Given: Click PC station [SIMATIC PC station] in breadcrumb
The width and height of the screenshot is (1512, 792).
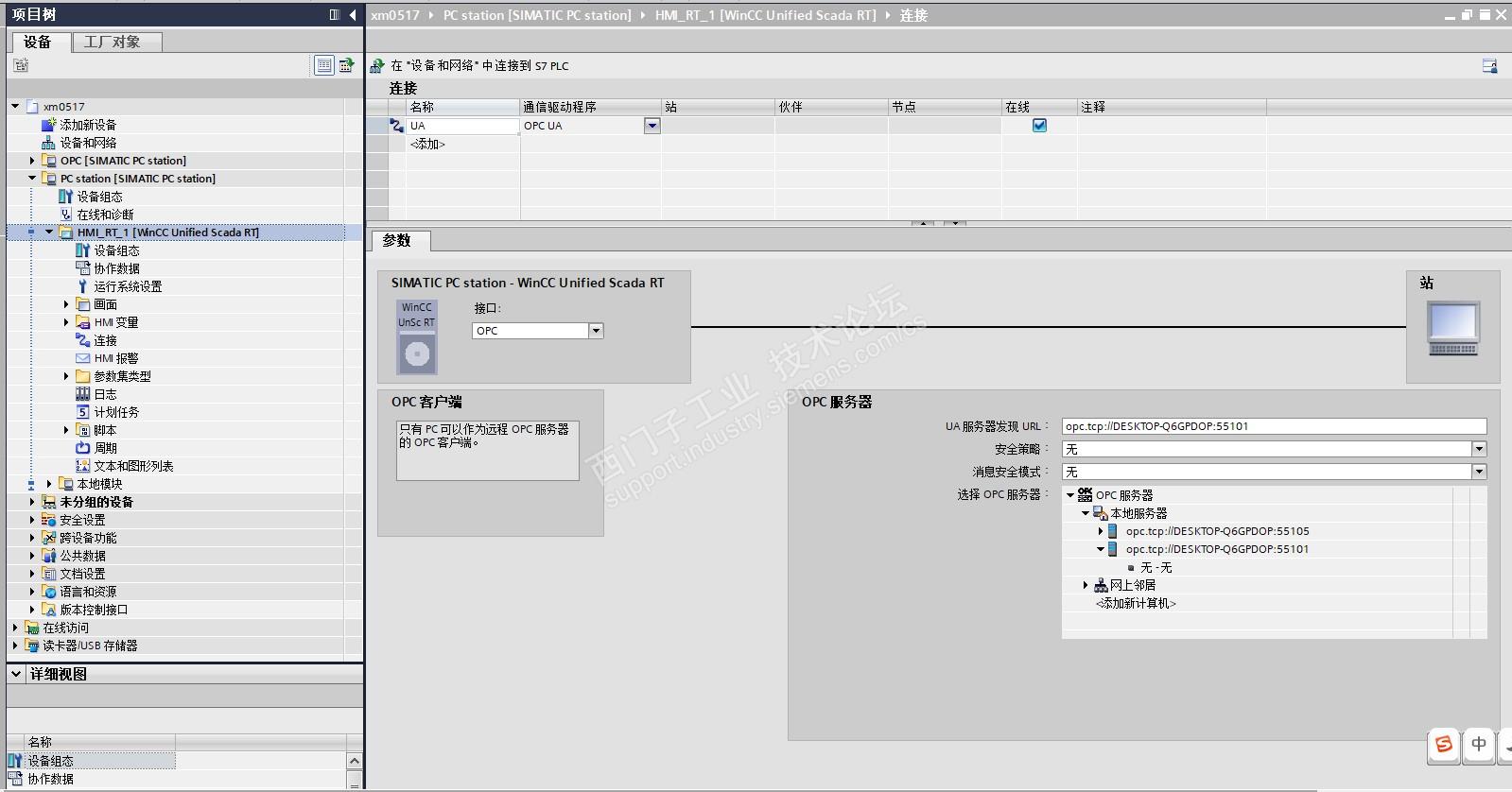Looking at the screenshot, I should 537,15.
